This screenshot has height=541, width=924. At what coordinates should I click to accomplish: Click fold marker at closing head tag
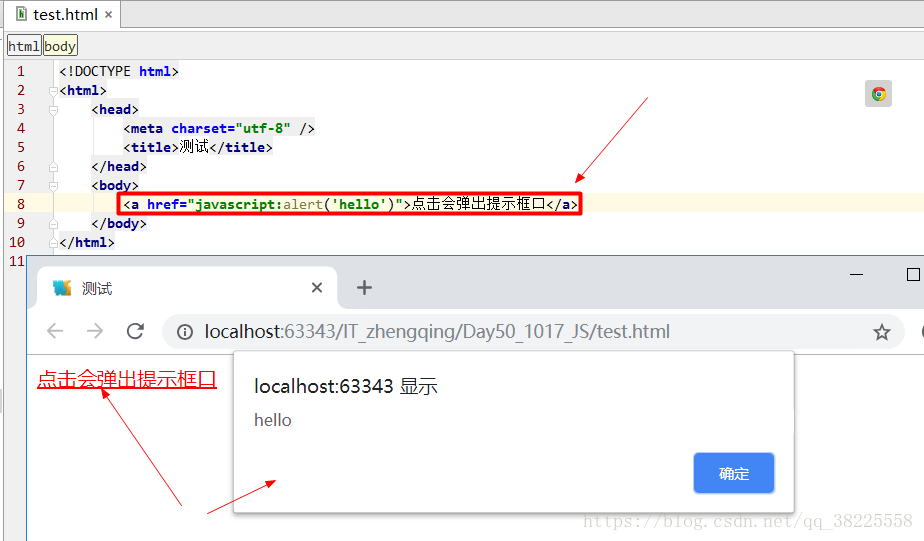tap(53, 167)
